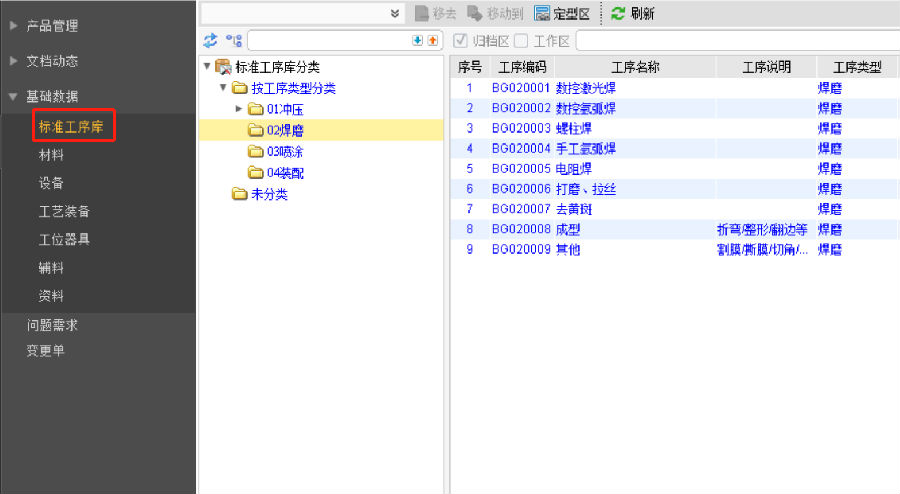Select the 电阻焊 process name
Image resolution: width=900 pixels, height=494 pixels.
(573, 169)
